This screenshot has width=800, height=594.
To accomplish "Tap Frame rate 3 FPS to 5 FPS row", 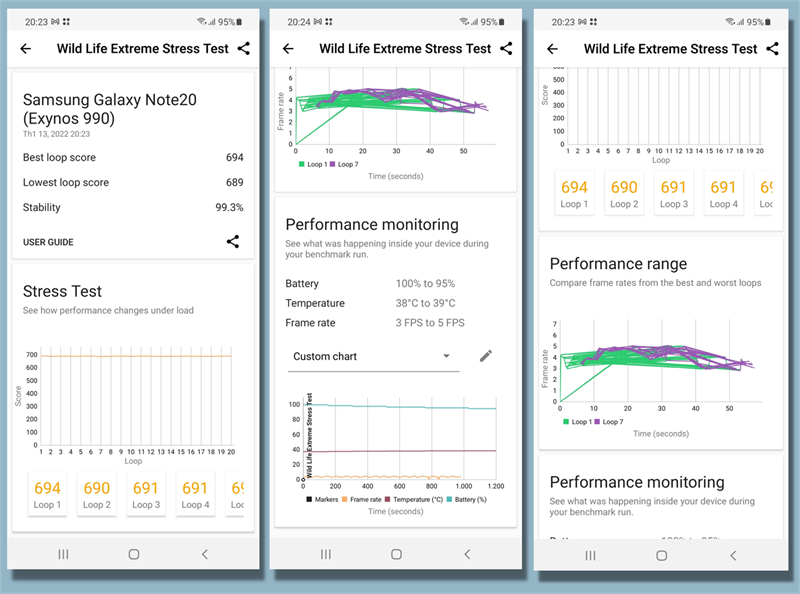I will 375,323.
